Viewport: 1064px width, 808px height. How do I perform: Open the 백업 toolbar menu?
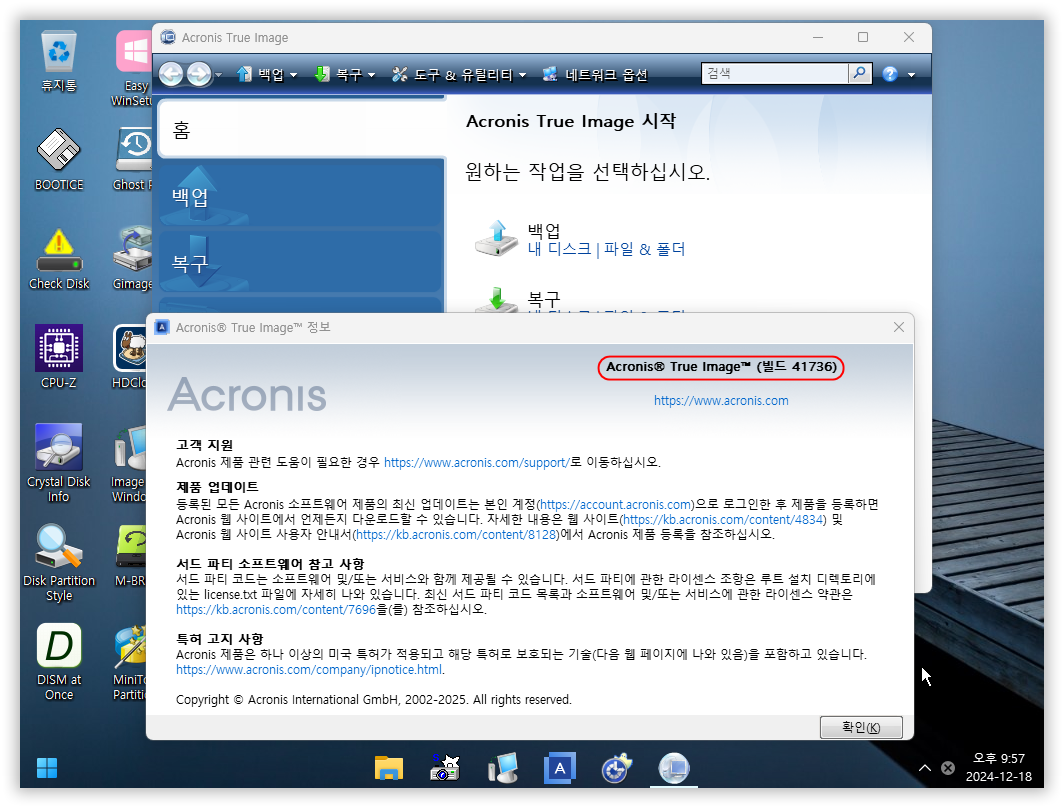point(267,75)
